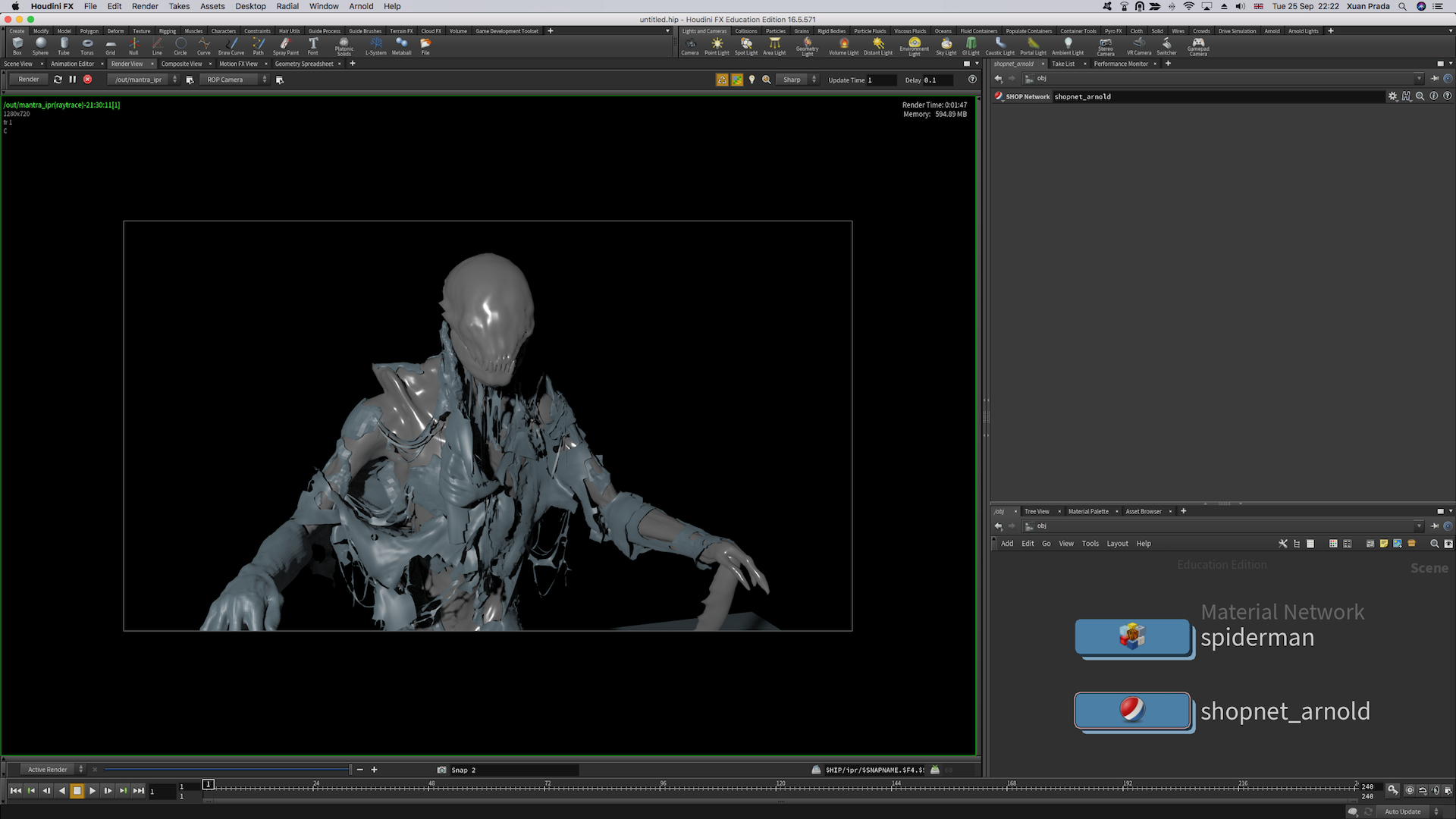This screenshot has width=1456, height=819.
Task: Click the Add menu in network editor
Action: 1007,544
